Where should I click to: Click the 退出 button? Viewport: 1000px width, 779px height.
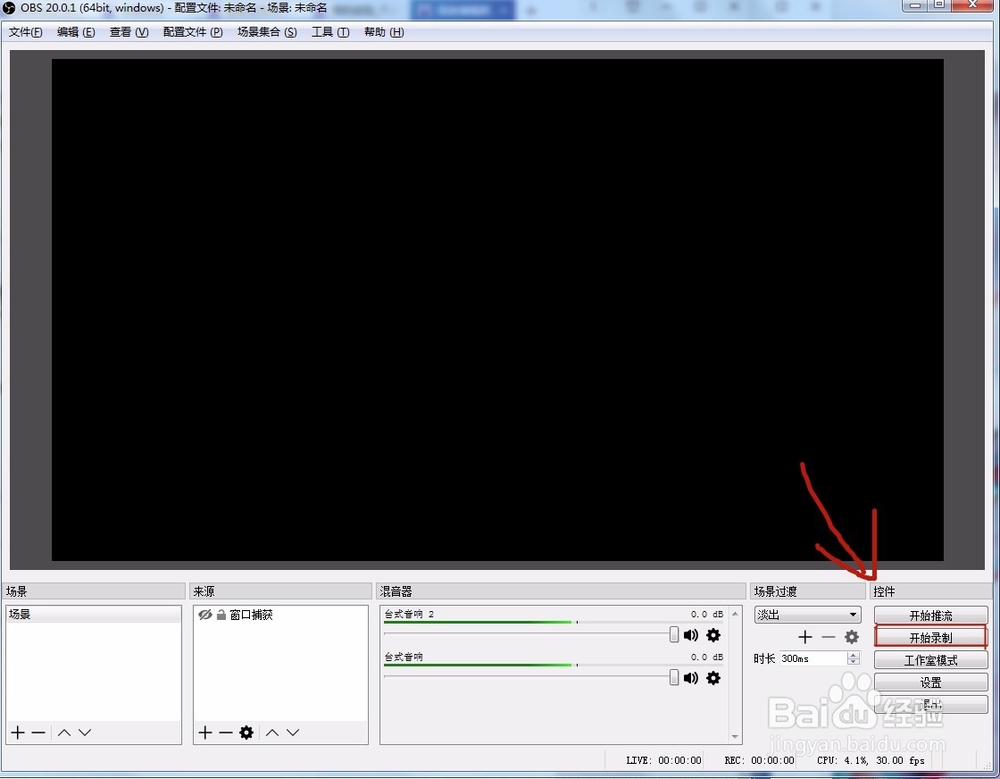[930, 705]
